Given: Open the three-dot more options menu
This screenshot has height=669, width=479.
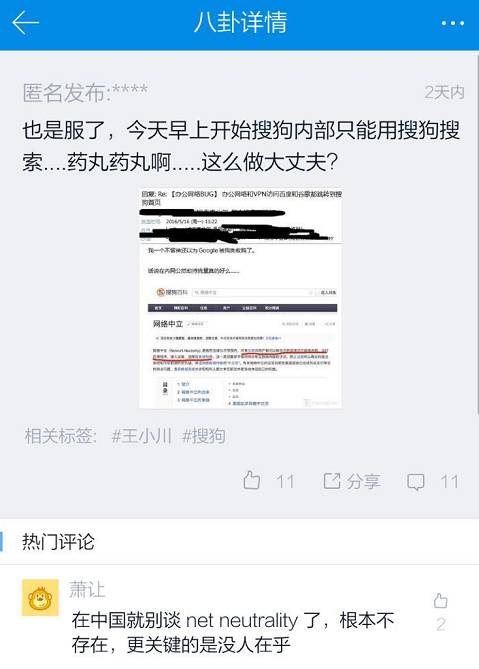Looking at the screenshot, I should click(x=453, y=23).
